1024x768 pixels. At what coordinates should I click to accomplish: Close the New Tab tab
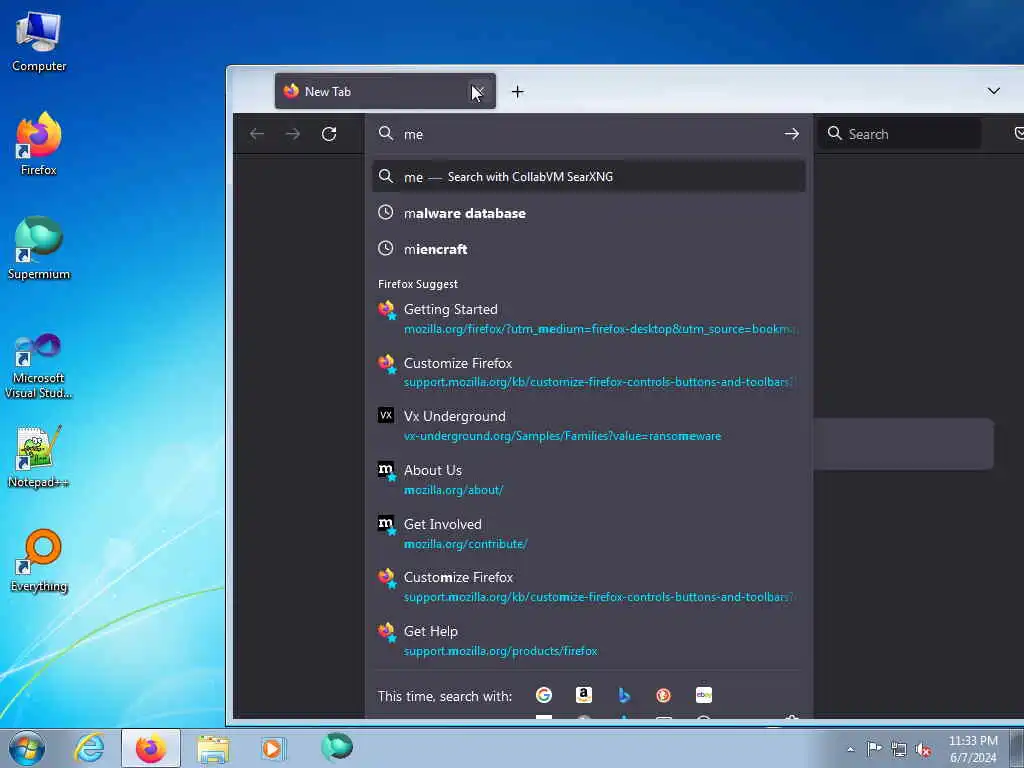tap(478, 91)
